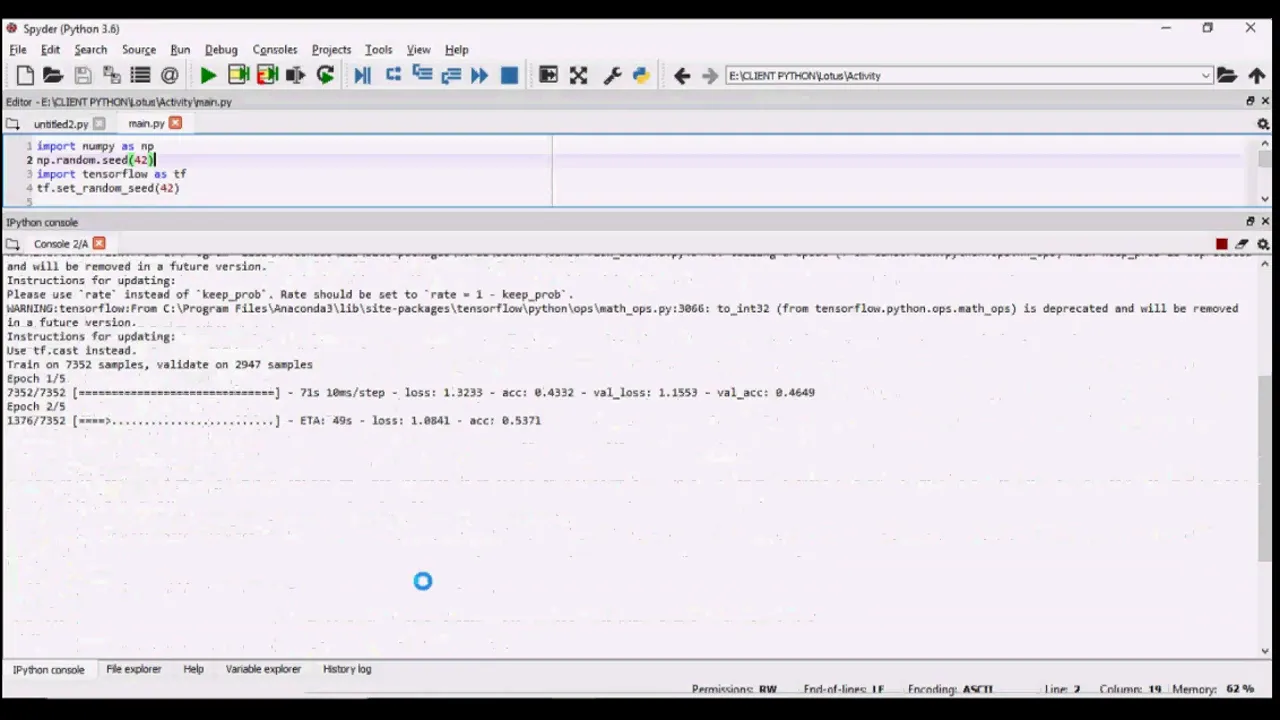
Task: Re-run the last script icon
Action: 325,75
